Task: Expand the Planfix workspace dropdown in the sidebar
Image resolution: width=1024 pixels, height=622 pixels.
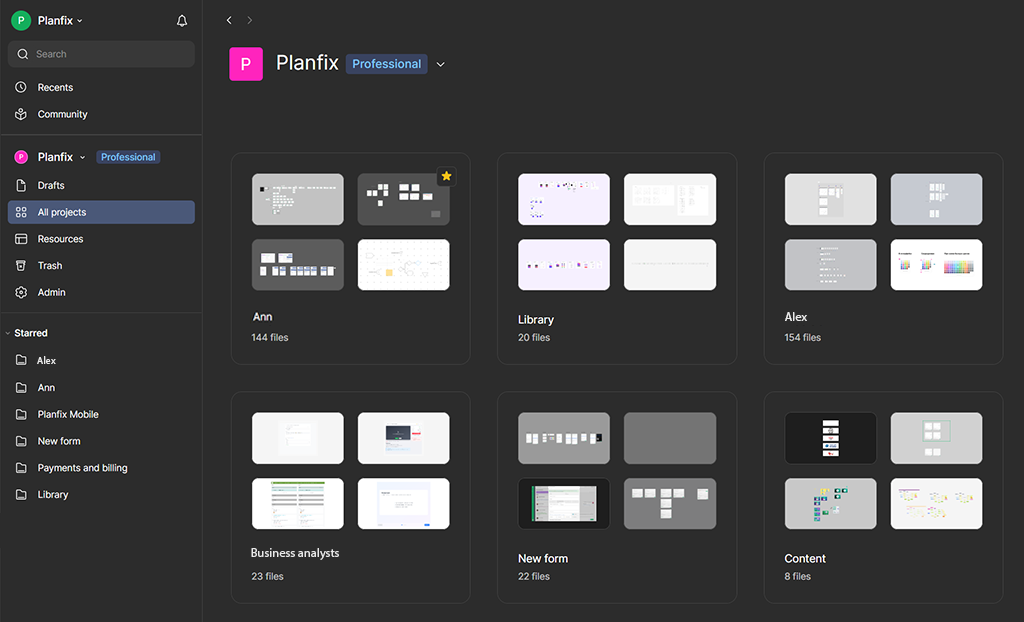Action: 84,157
